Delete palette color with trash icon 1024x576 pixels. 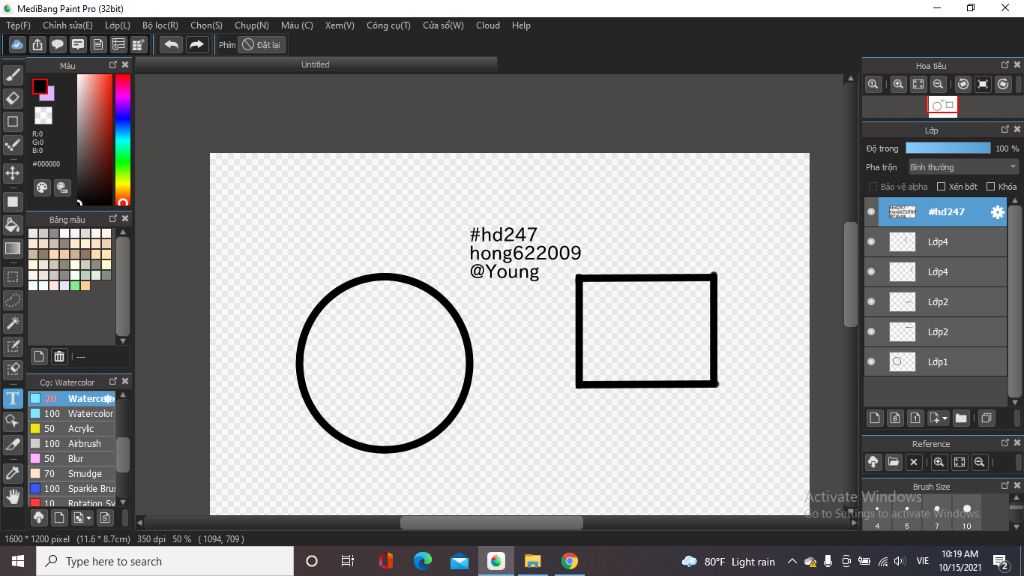pyautogui.click(x=59, y=357)
